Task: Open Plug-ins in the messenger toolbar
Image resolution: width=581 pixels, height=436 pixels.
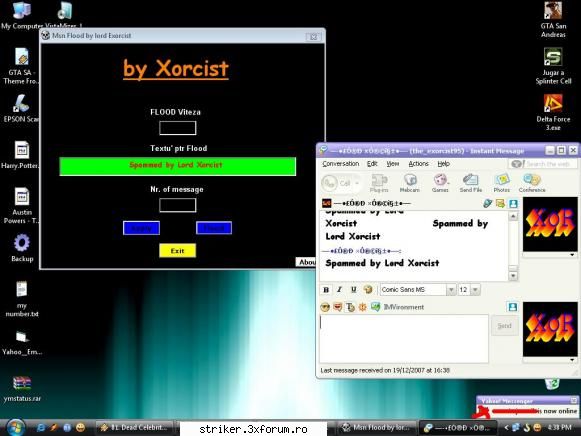Action: click(379, 183)
